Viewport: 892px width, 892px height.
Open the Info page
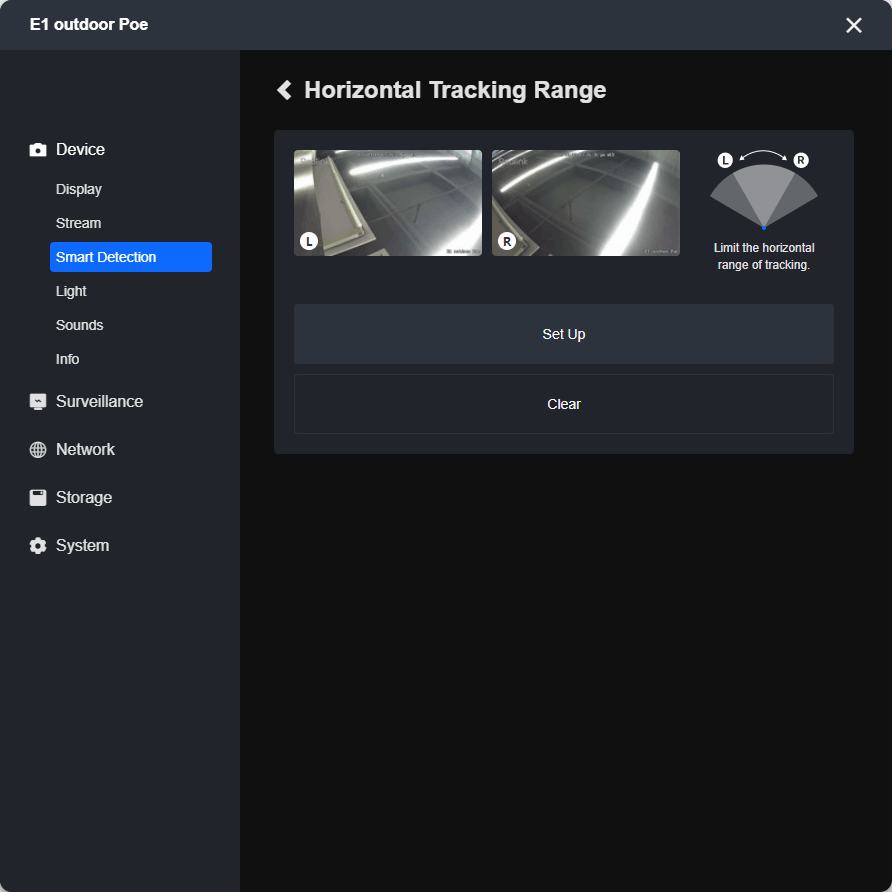pos(67,359)
